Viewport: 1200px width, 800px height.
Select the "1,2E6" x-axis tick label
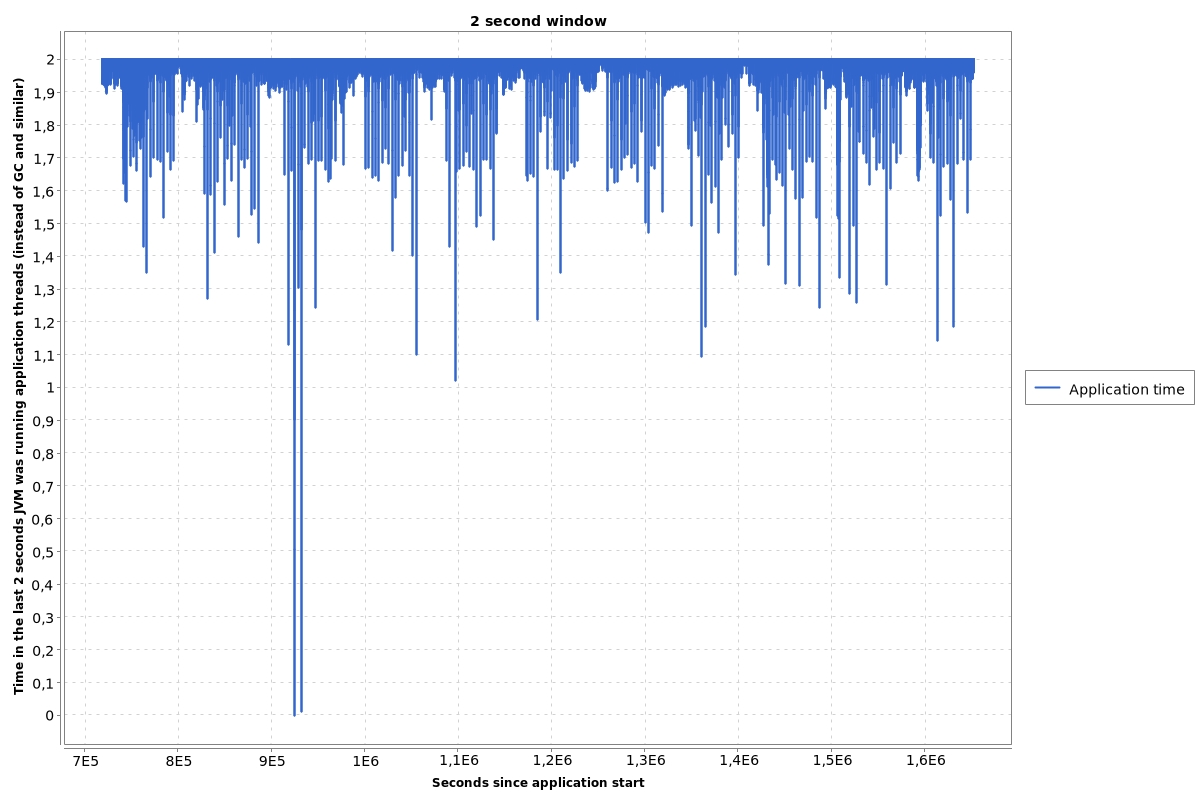click(552, 761)
